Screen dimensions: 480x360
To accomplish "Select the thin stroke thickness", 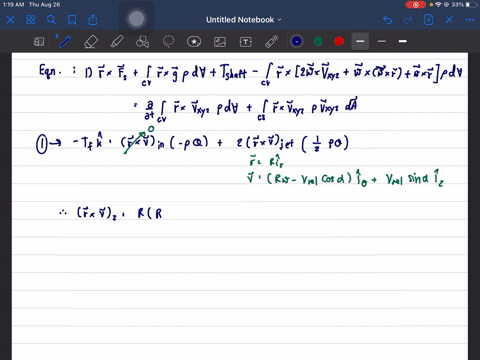I will tap(382, 41).
